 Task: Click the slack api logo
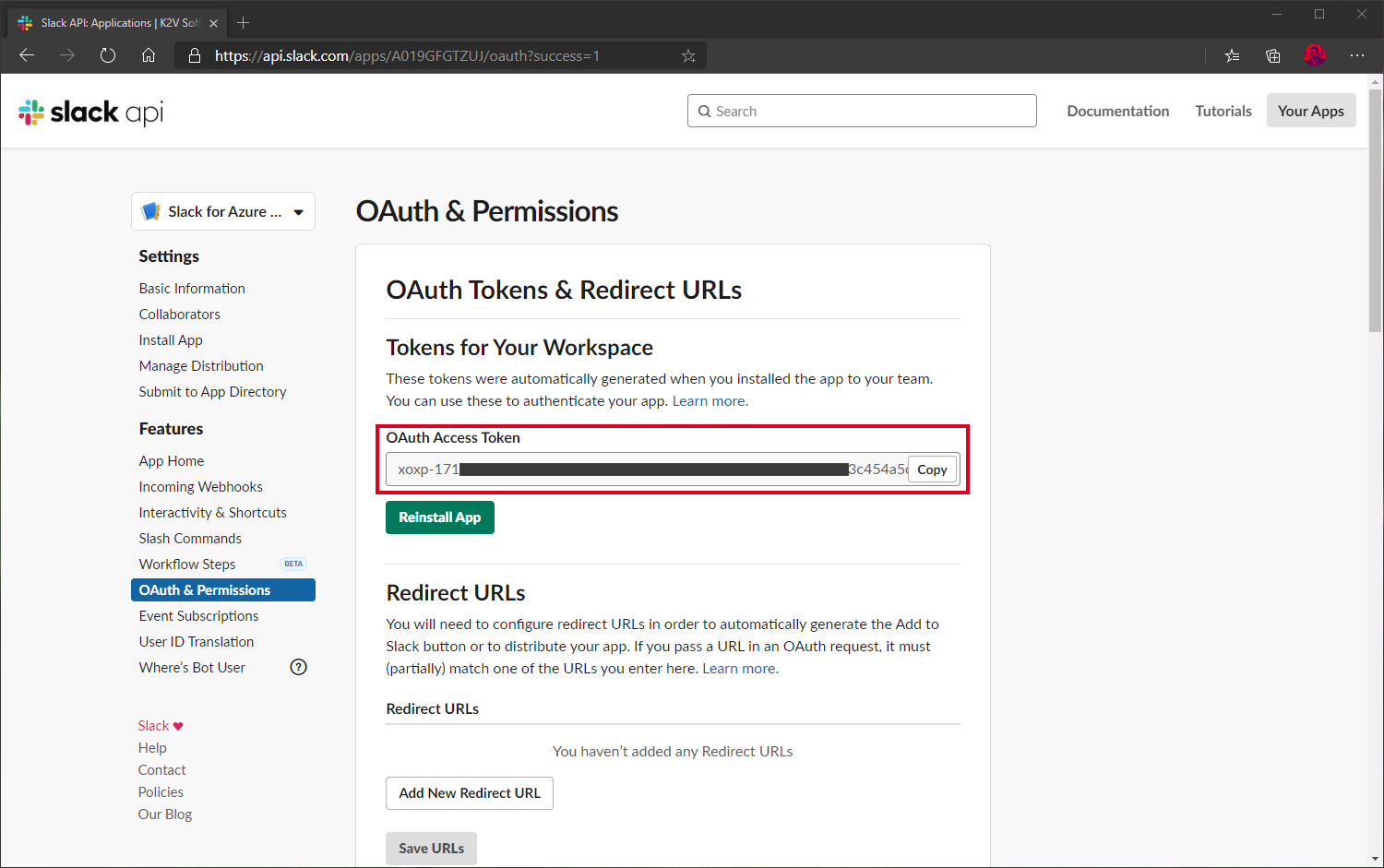(90, 113)
